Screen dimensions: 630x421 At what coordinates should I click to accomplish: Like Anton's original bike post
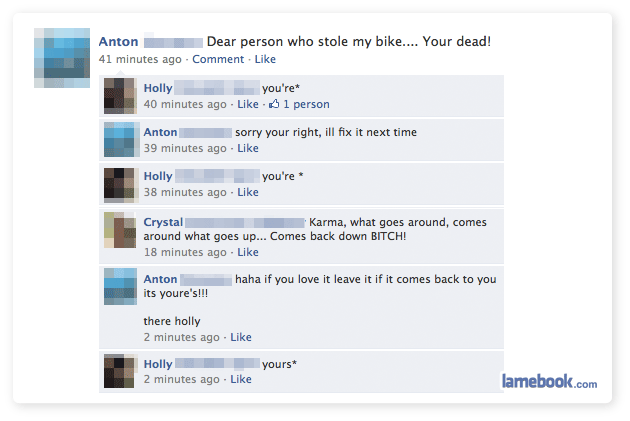pyautogui.click(x=265, y=59)
